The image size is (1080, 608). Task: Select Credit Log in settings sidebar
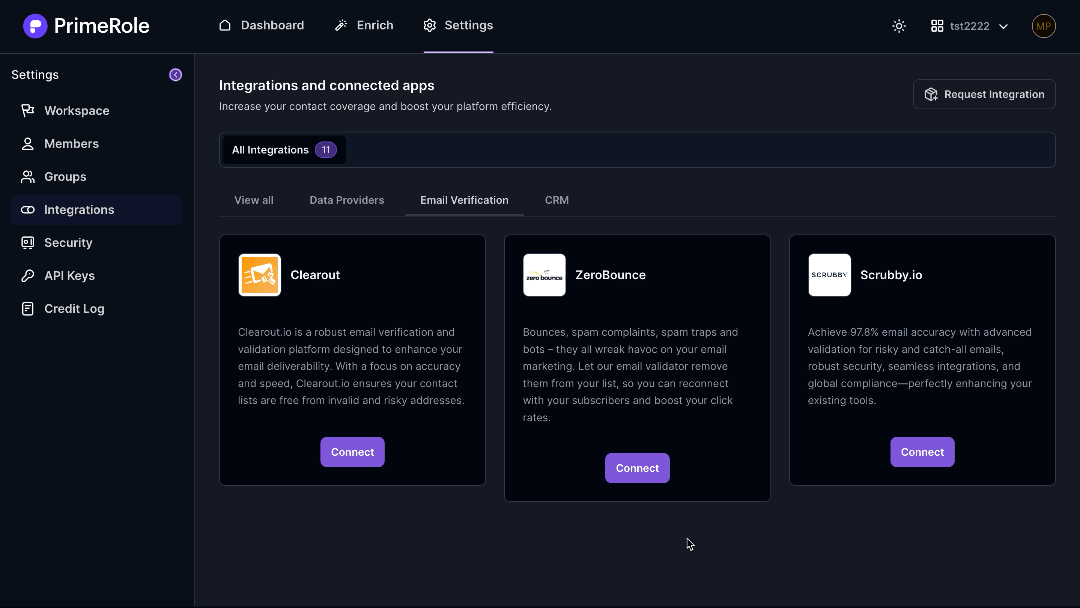pos(96,308)
